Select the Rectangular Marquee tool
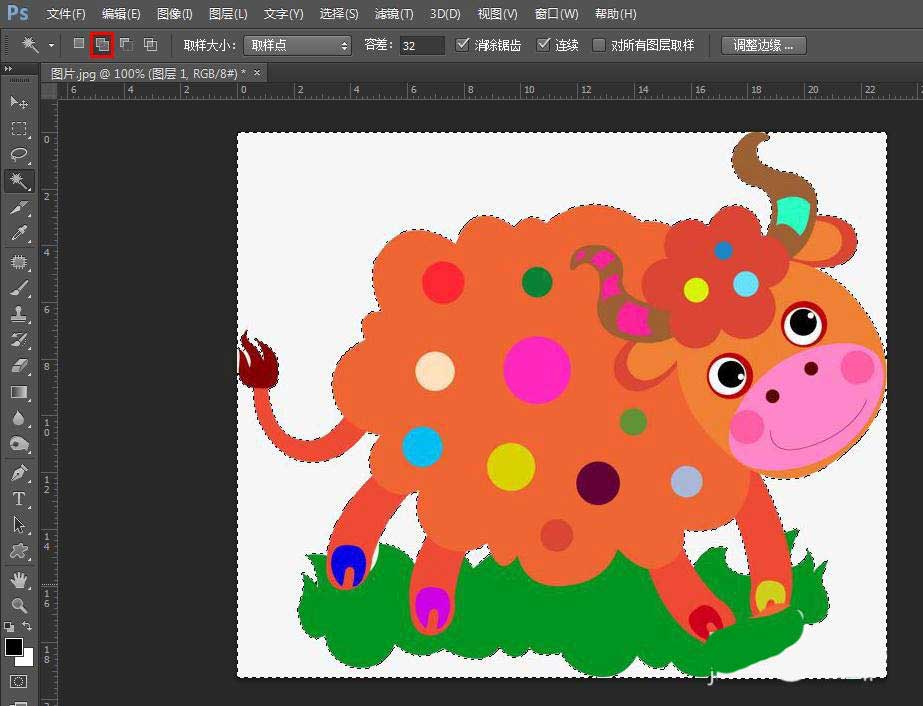Viewport: 923px width, 706px height. pos(19,129)
